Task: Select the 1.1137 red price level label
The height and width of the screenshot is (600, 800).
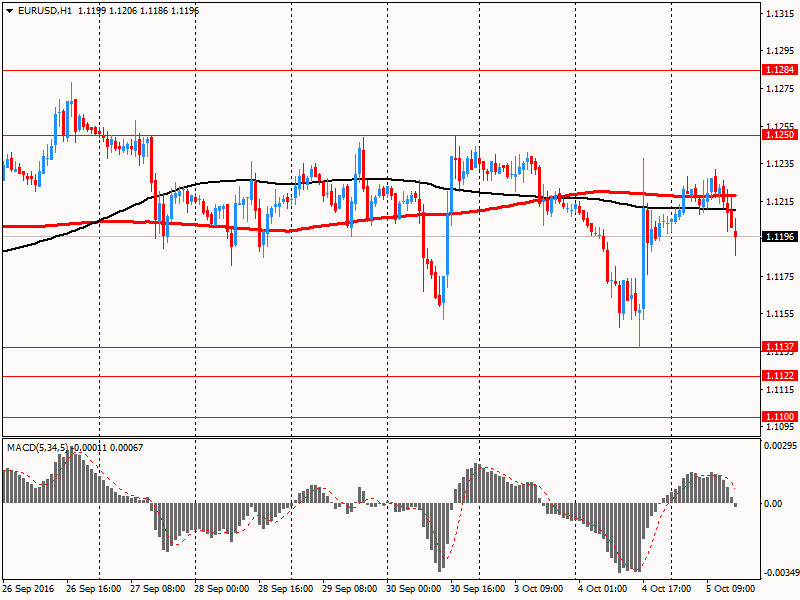Action: pos(780,347)
